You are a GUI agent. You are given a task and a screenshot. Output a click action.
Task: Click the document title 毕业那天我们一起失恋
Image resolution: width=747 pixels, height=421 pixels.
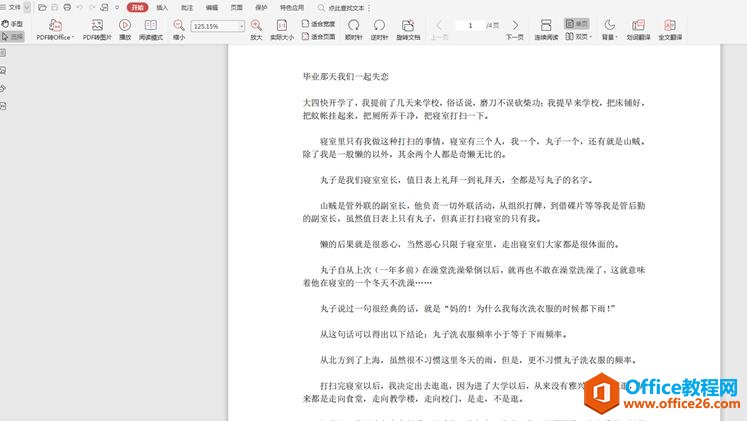[x=346, y=76]
